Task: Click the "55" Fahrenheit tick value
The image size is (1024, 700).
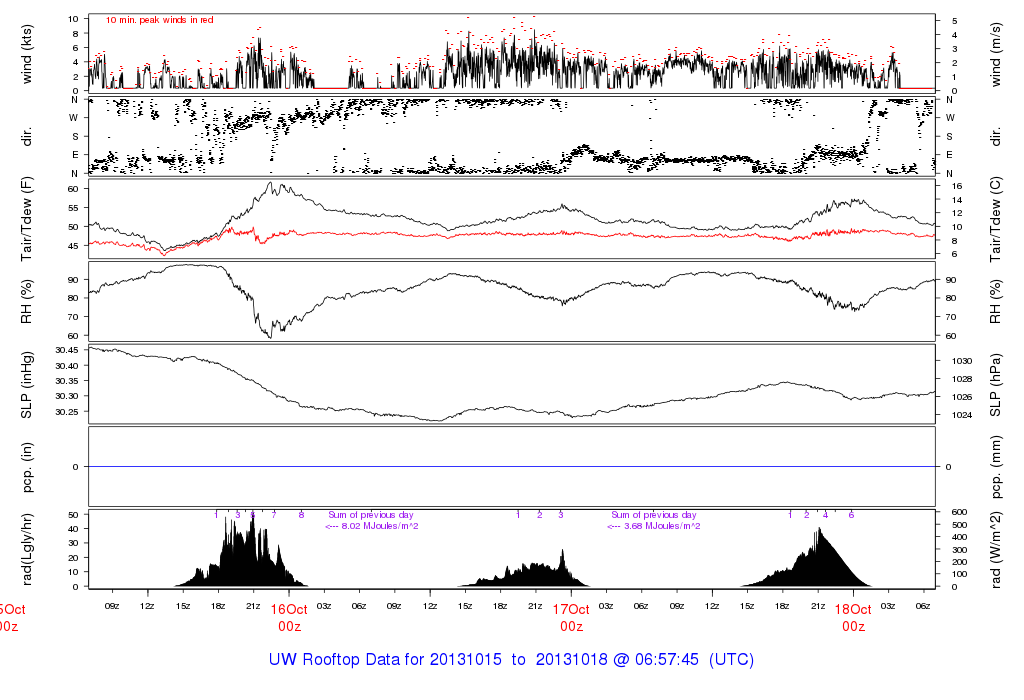Action: click(x=73, y=208)
